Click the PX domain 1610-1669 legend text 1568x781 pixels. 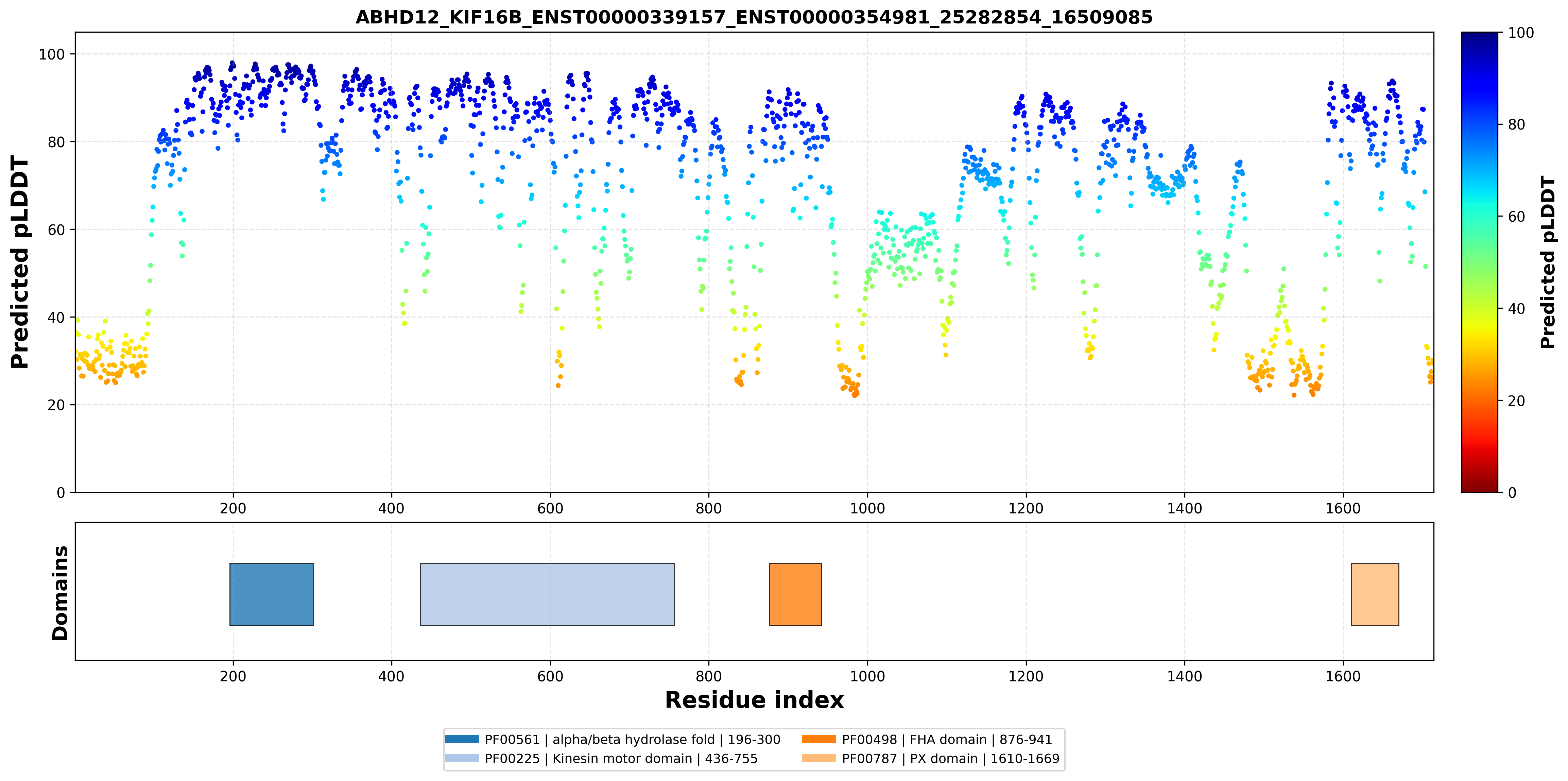(951, 759)
